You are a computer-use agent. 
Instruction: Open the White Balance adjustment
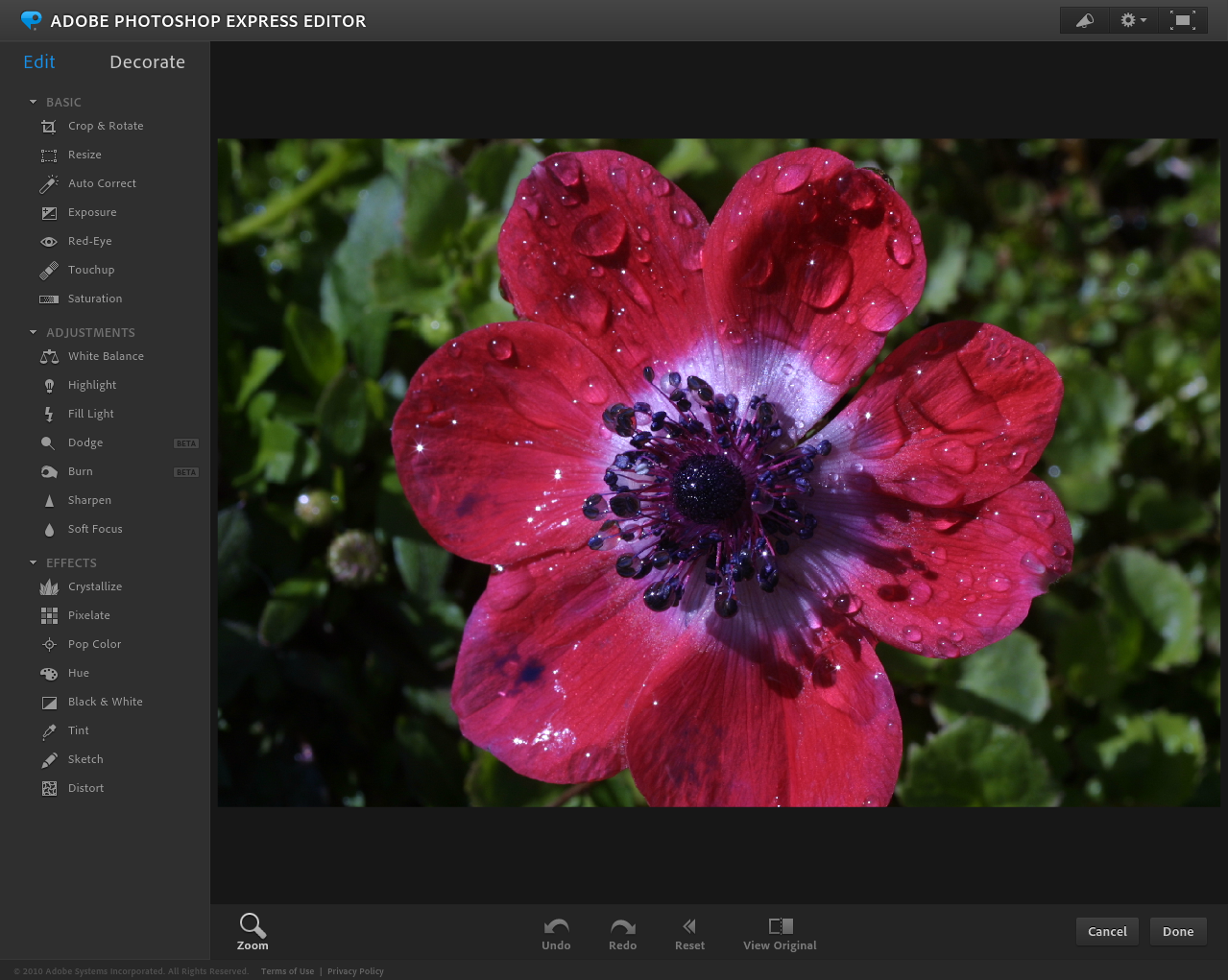[x=107, y=356]
